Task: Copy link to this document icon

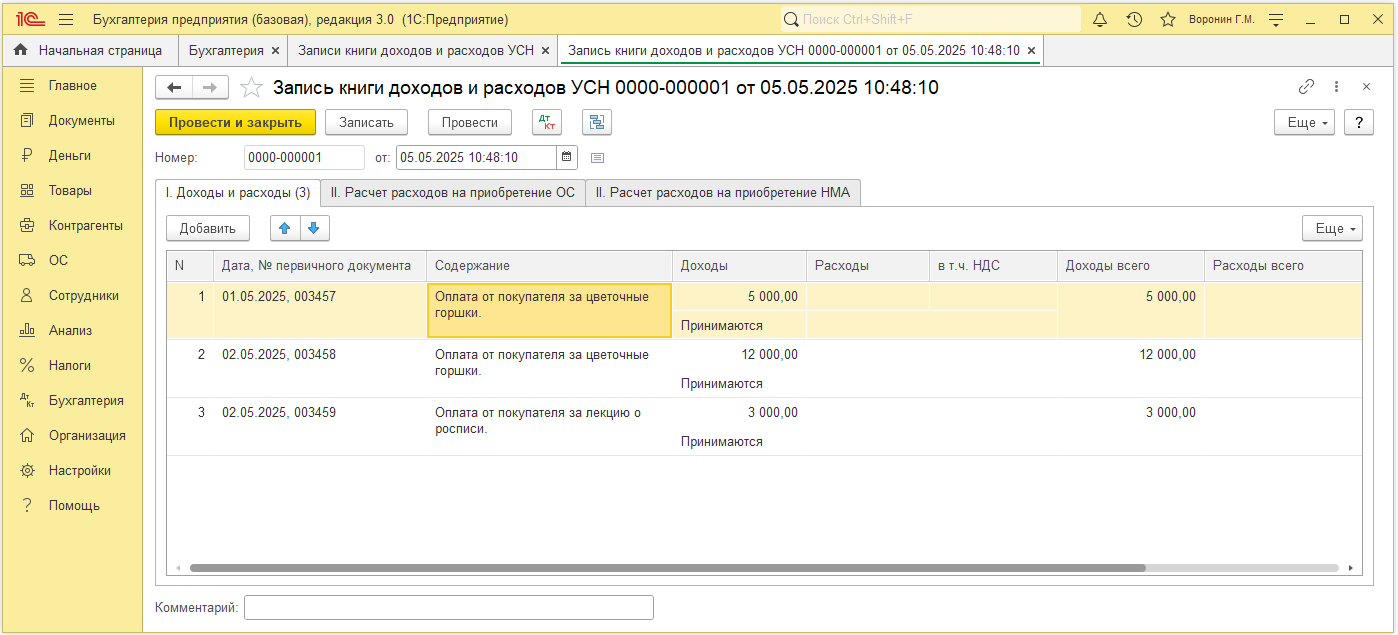Action: point(1306,87)
